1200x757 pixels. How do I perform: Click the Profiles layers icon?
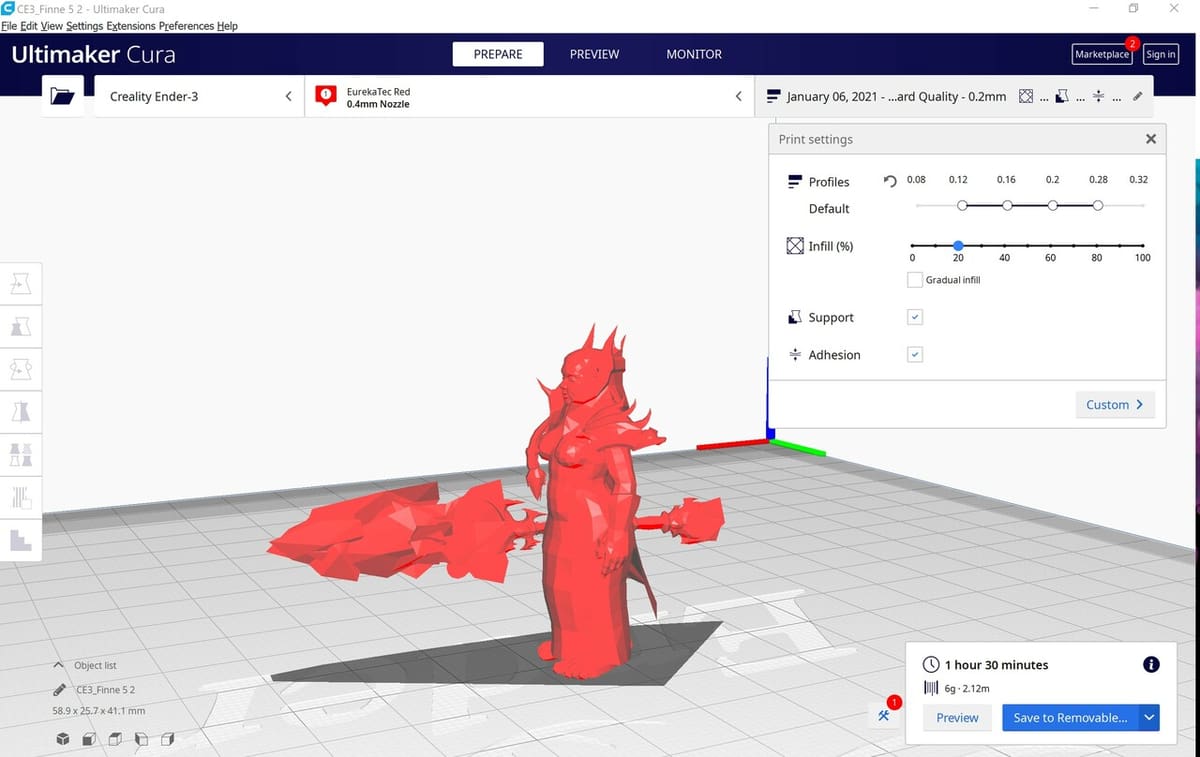(x=795, y=182)
